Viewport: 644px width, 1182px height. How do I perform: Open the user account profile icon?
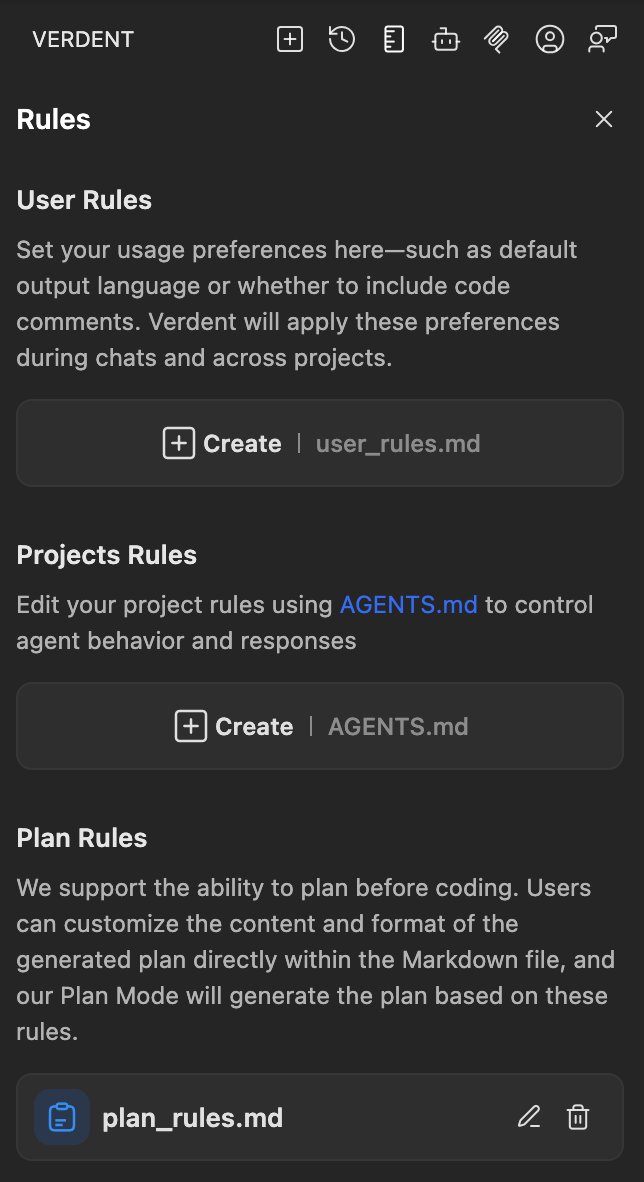click(x=550, y=40)
